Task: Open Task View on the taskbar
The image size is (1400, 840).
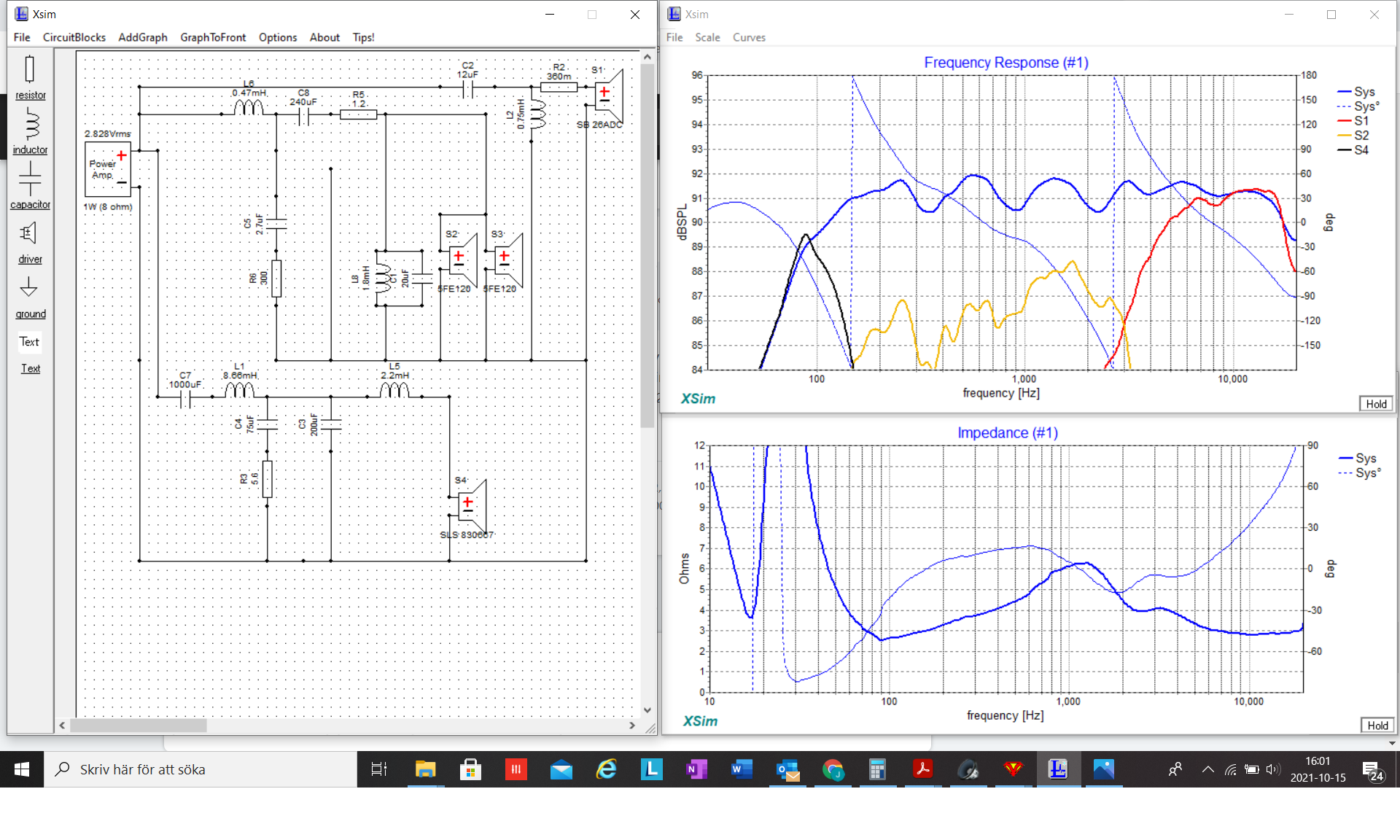Action: [x=379, y=769]
